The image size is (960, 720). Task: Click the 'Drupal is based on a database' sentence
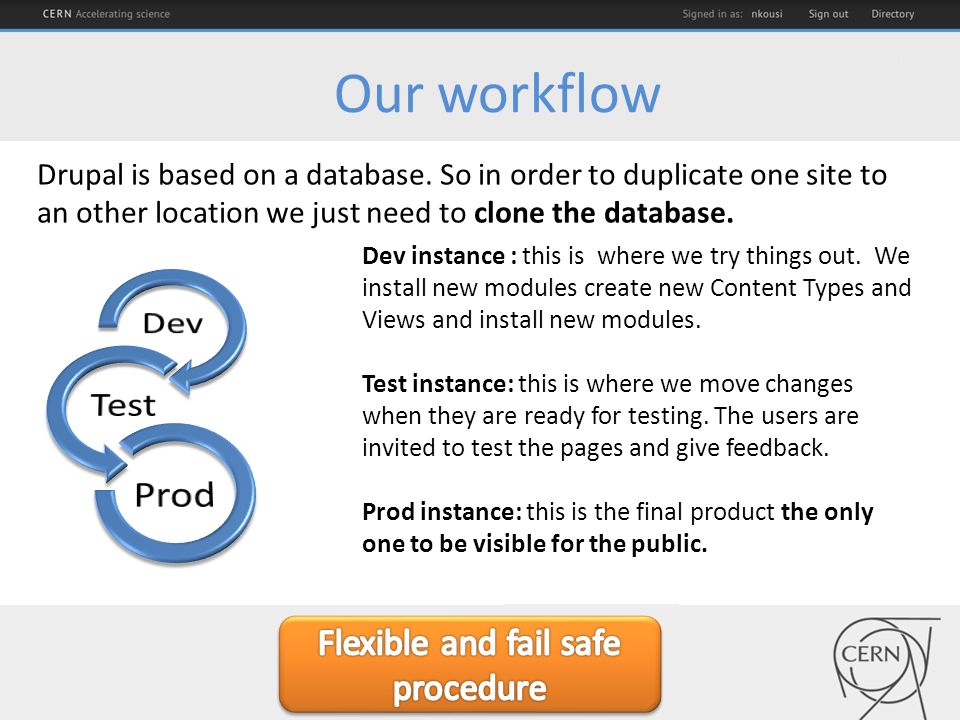235,175
